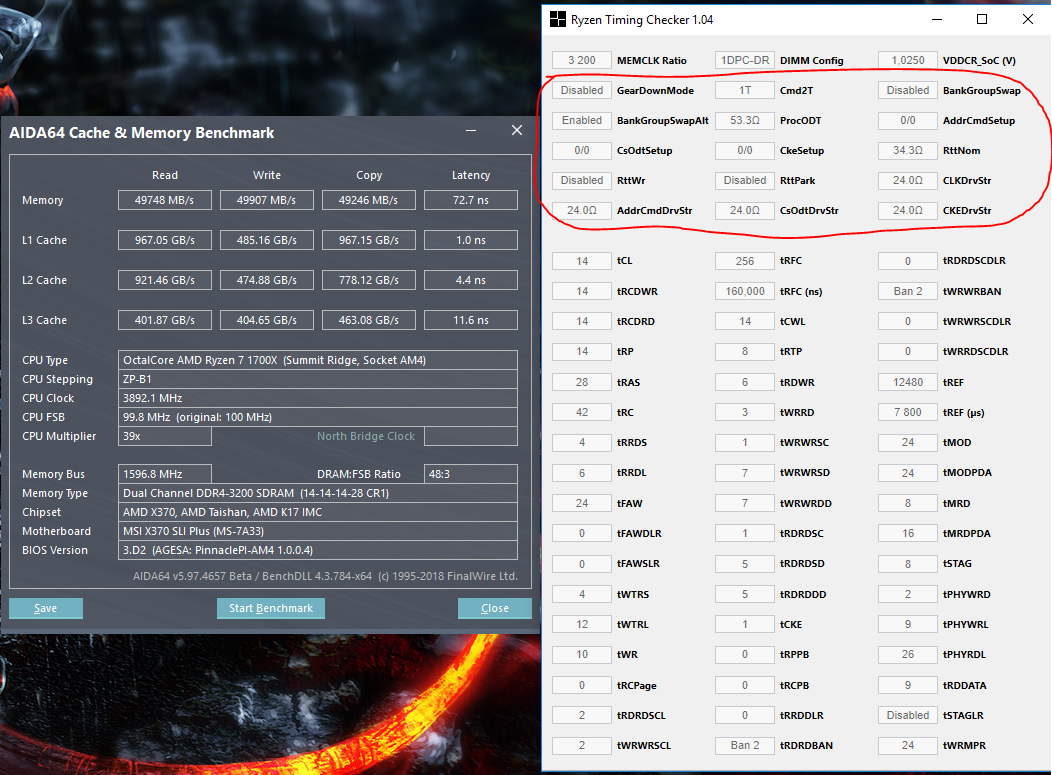Click the Memory Bus 1596.8 MHz field
1052x775 pixels.
point(164,474)
